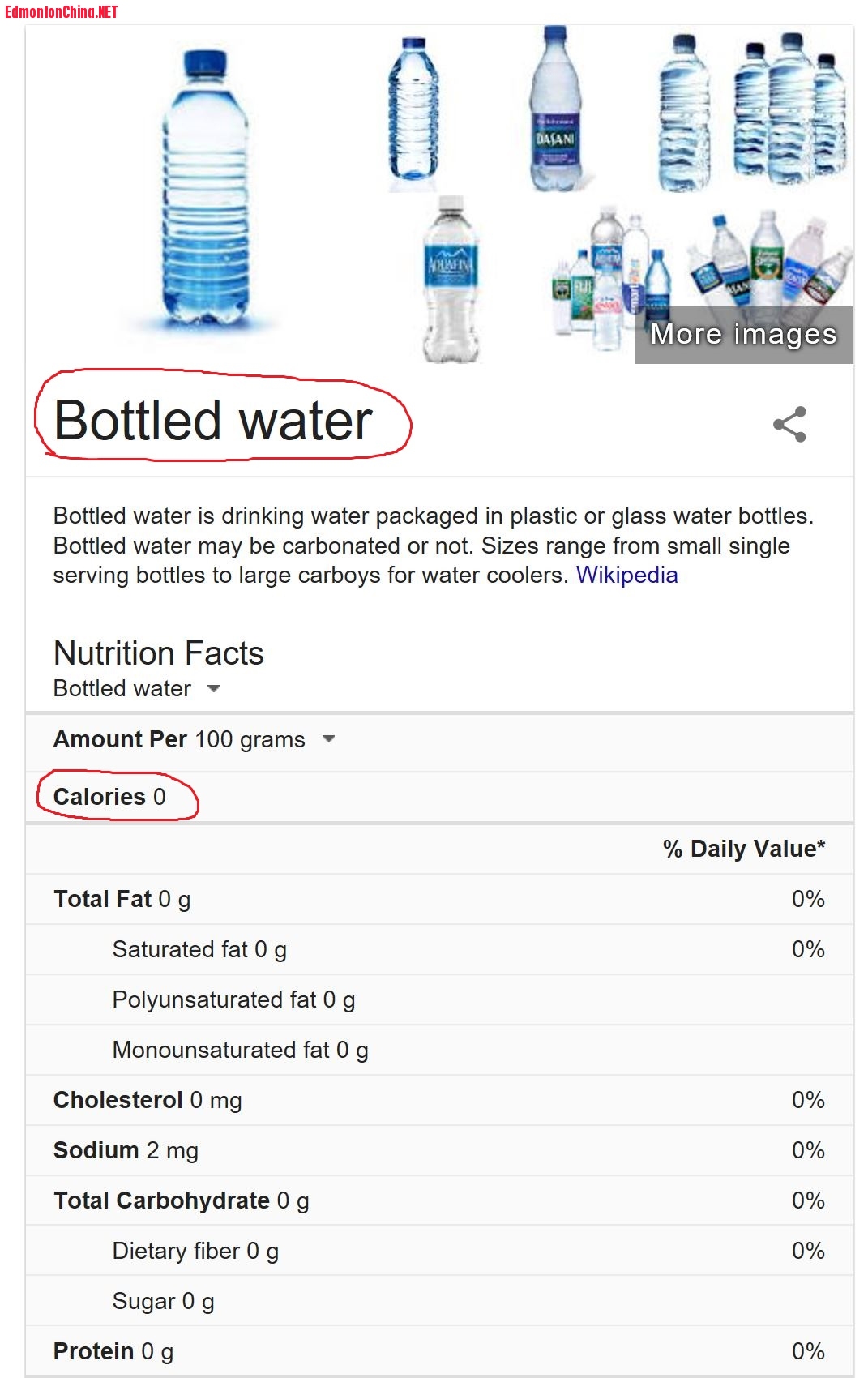Click the Total Carbohydrate row
This screenshot has width=868, height=1378.
click(x=181, y=1200)
